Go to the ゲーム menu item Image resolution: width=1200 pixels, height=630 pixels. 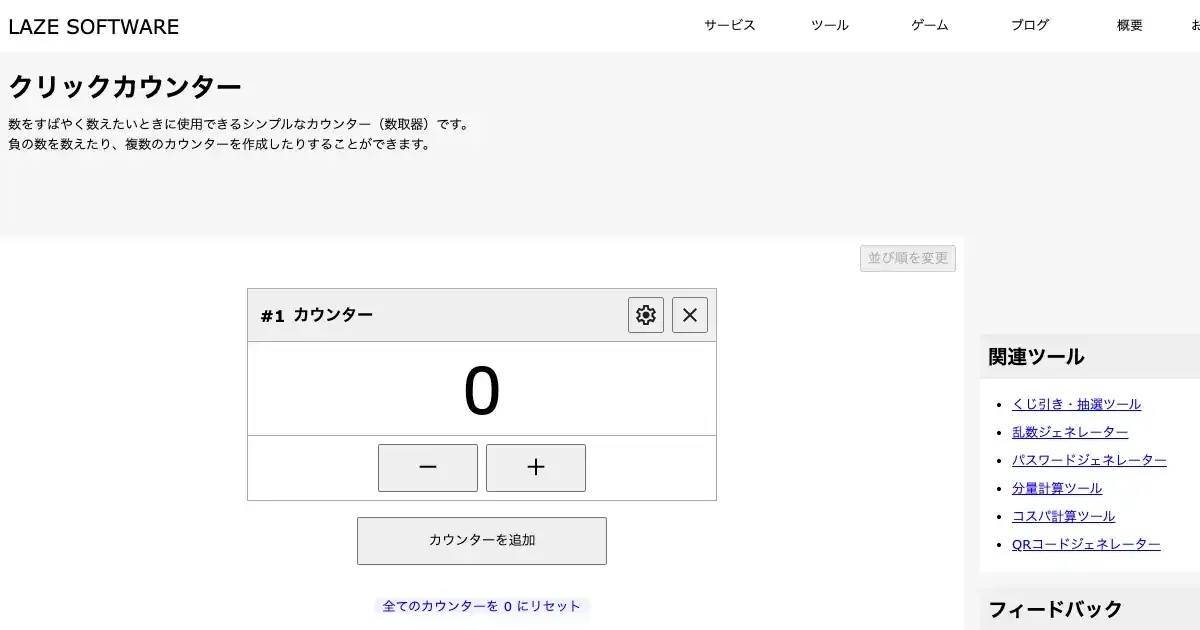point(930,26)
